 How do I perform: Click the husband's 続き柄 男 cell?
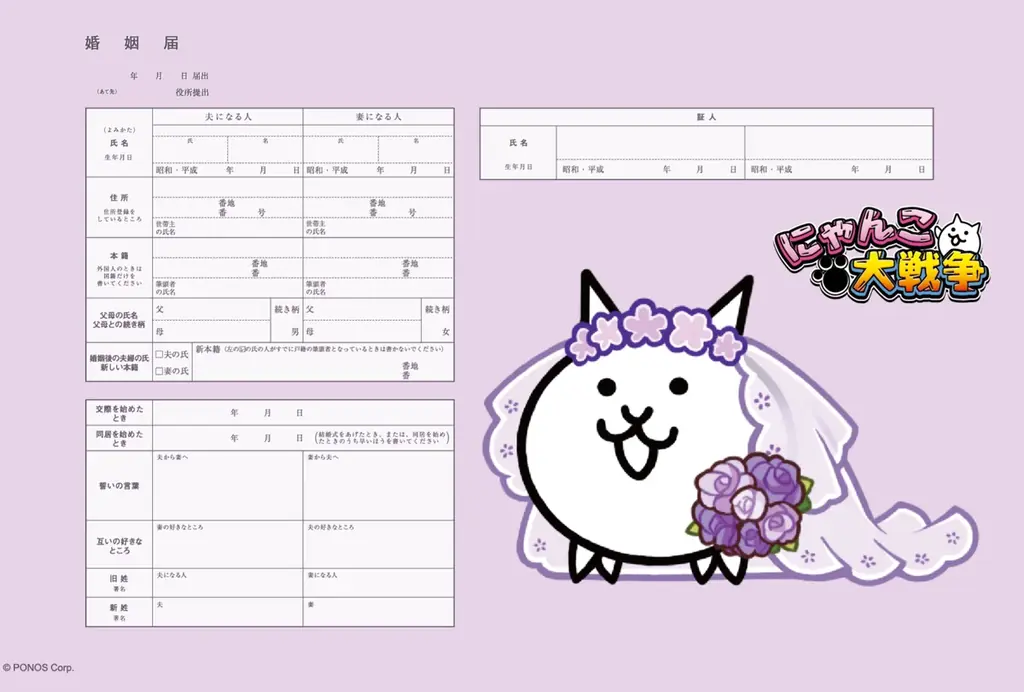tap(287, 321)
